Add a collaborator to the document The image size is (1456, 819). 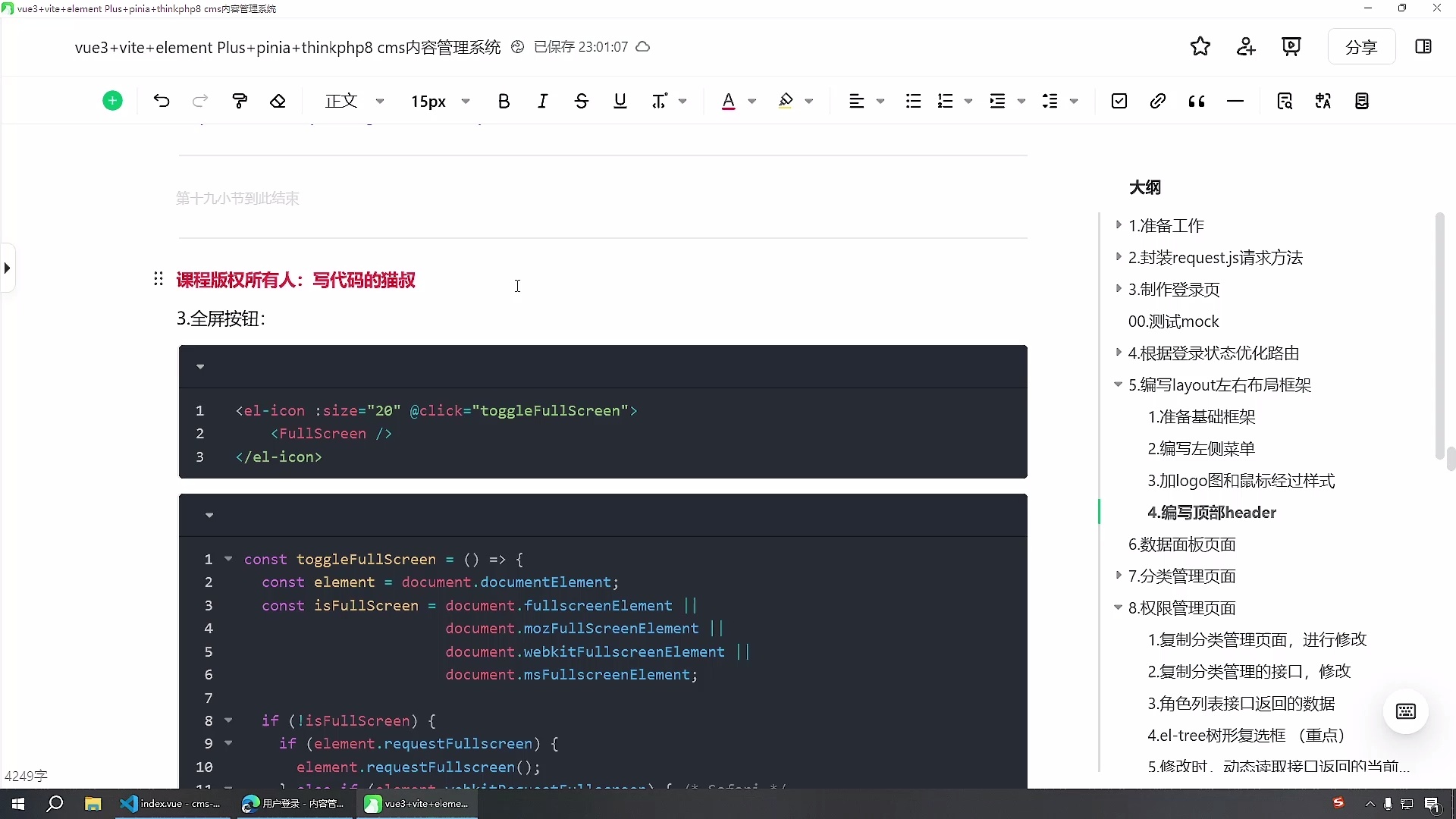1246,47
